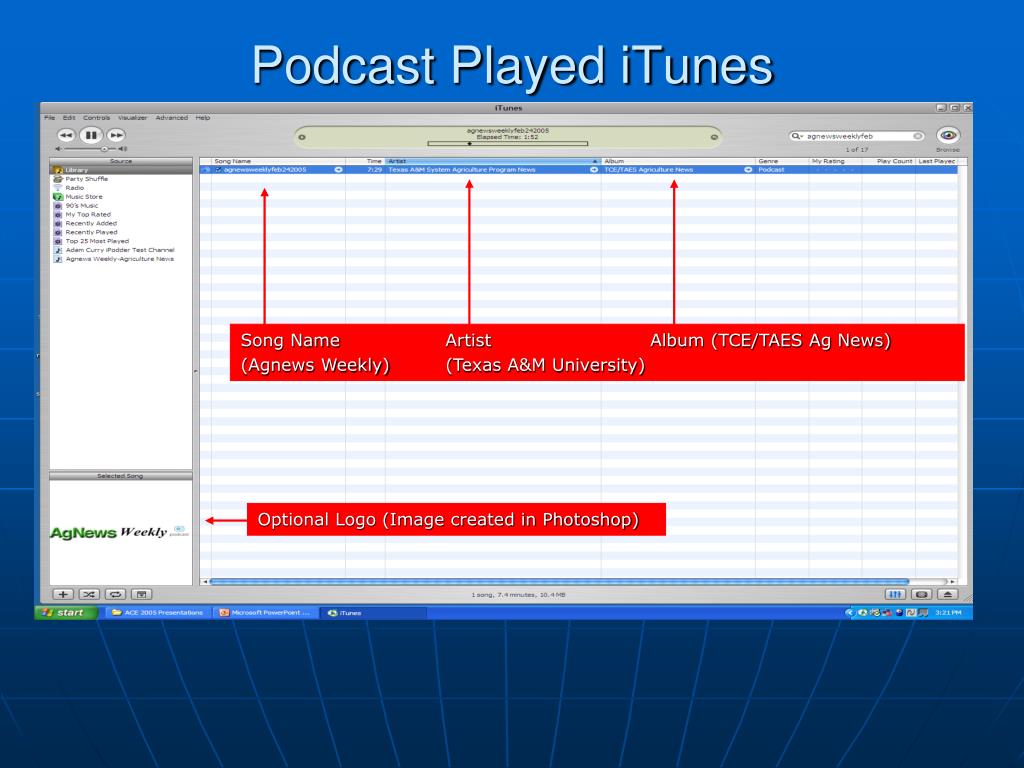Open the Help menu
The image size is (1024, 768).
pyautogui.click(x=203, y=118)
